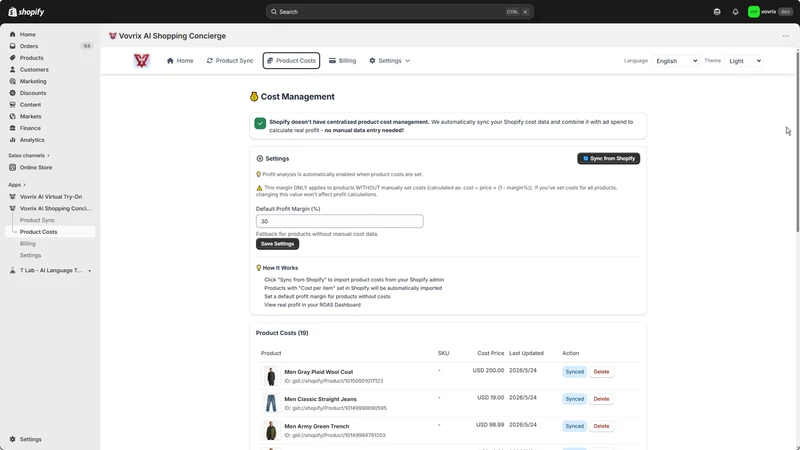Click the Orders count badge 64
The width and height of the screenshot is (800, 450).
click(87, 46)
